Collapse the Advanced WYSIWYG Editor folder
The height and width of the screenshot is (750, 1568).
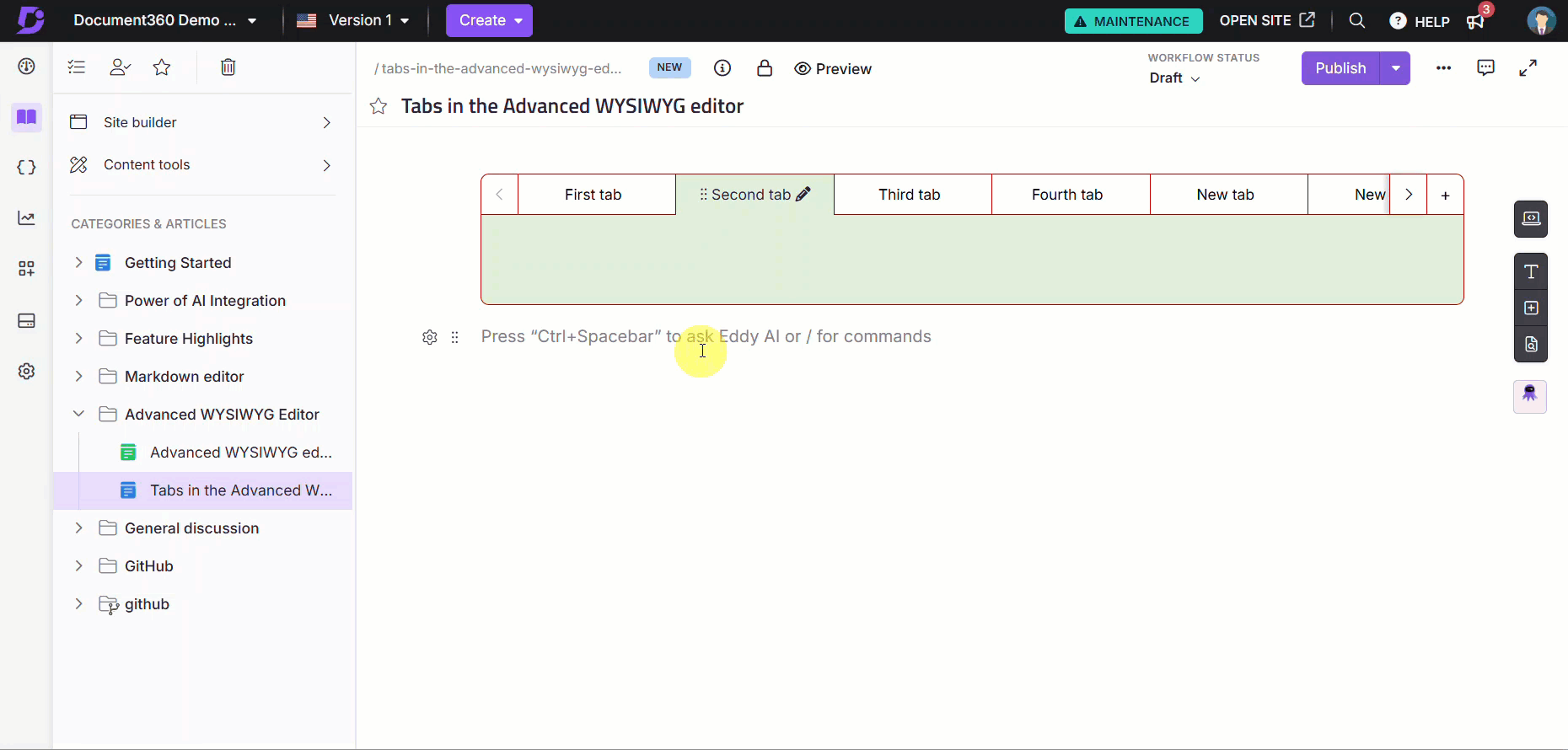[78, 415]
